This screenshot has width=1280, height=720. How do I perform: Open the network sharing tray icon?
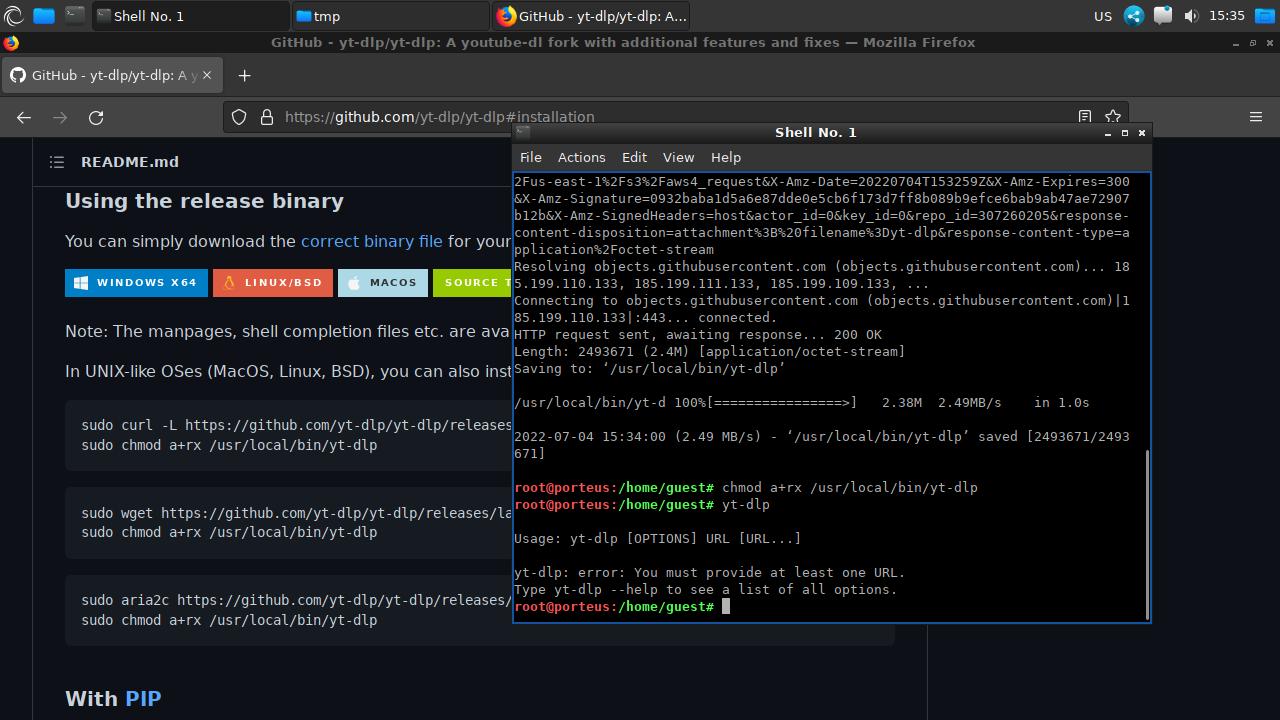click(1134, 16)
